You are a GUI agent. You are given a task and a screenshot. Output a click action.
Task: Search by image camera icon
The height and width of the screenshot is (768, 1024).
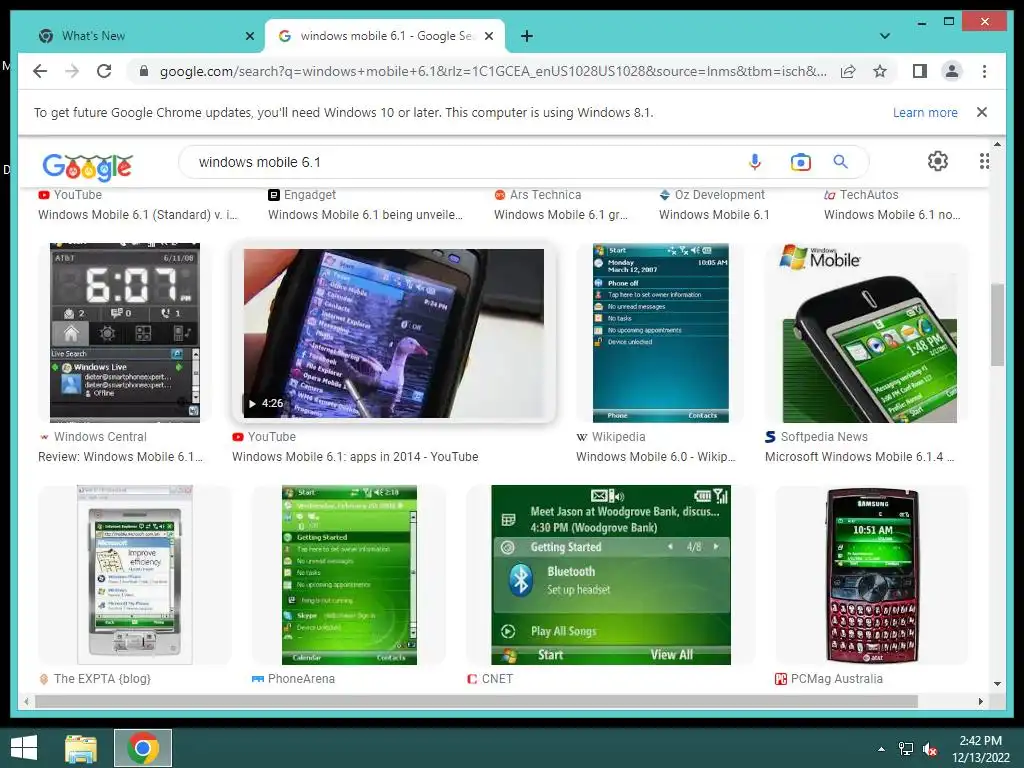click(x=801, y=162)
